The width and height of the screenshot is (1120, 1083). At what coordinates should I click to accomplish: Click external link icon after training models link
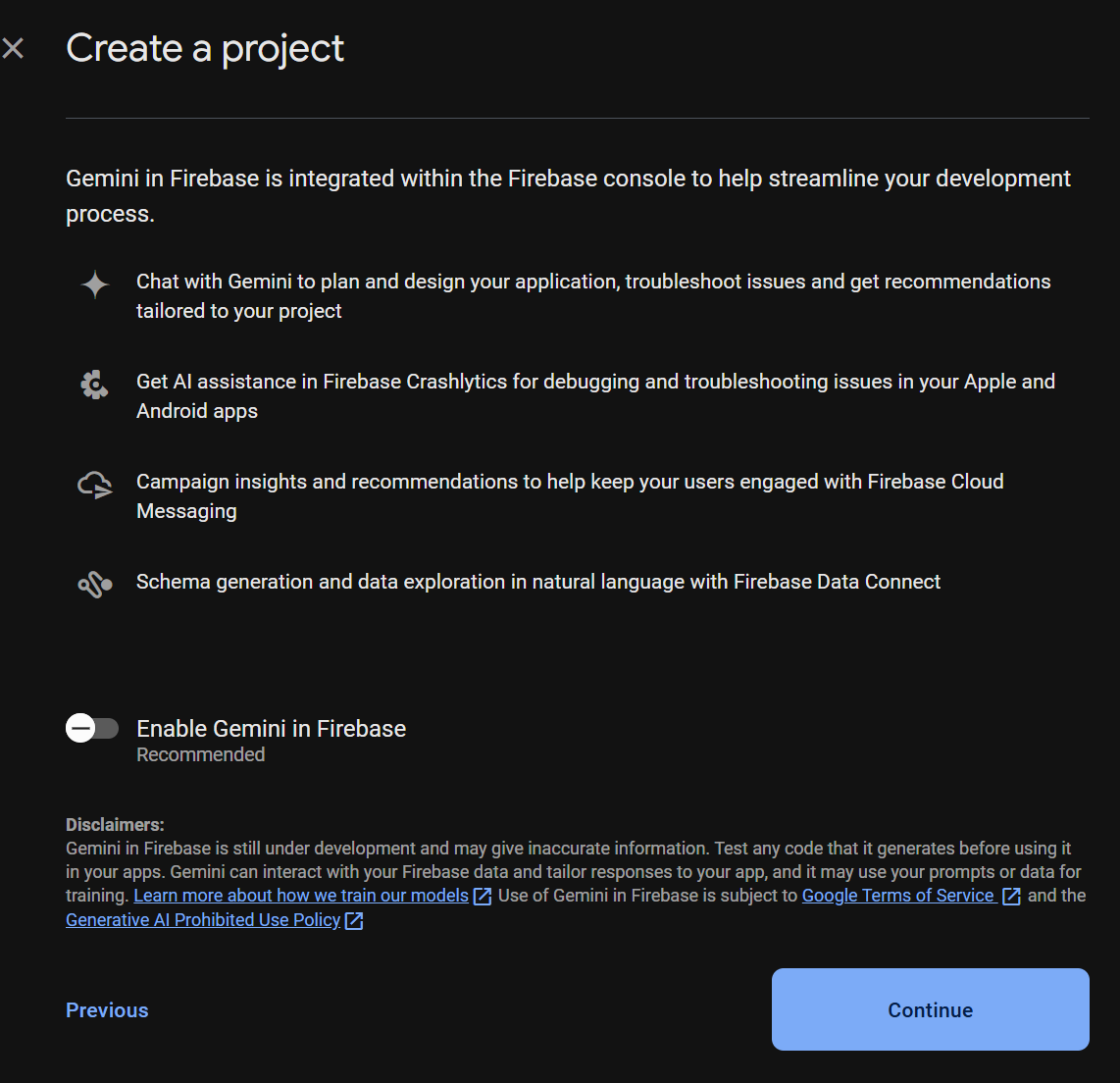coord(482,896)
